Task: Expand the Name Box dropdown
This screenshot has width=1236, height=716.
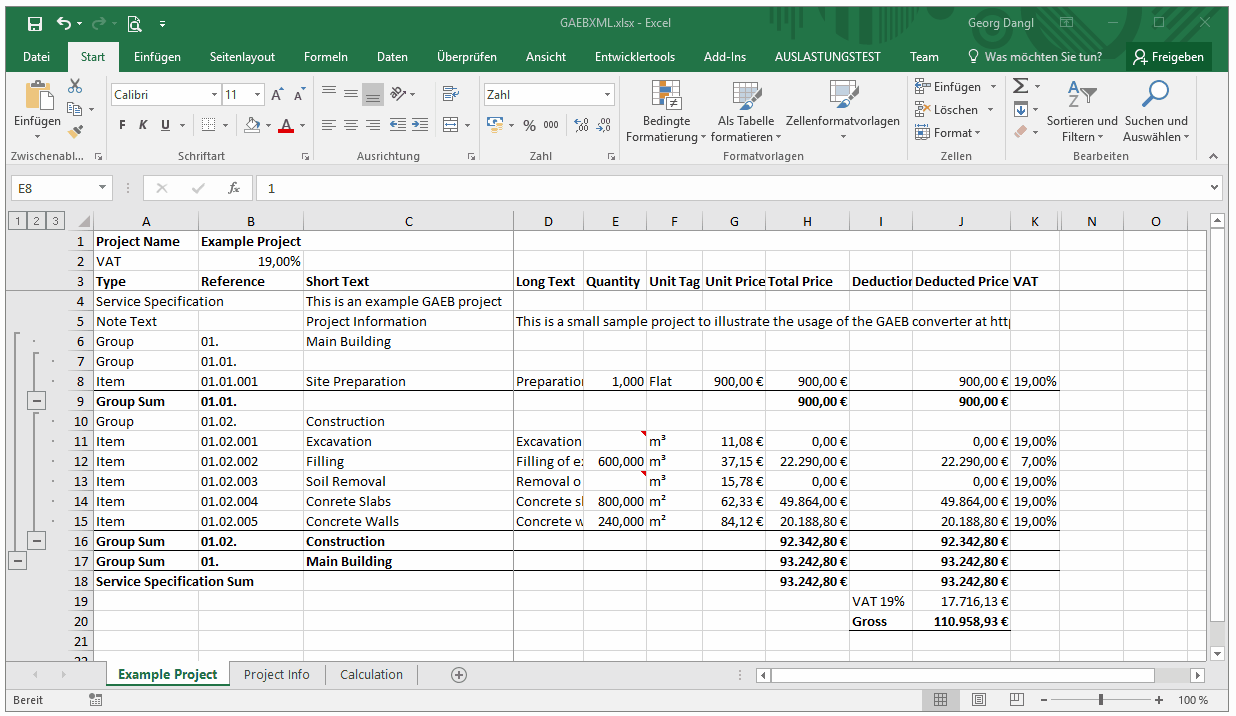Action: coord(102,188)
